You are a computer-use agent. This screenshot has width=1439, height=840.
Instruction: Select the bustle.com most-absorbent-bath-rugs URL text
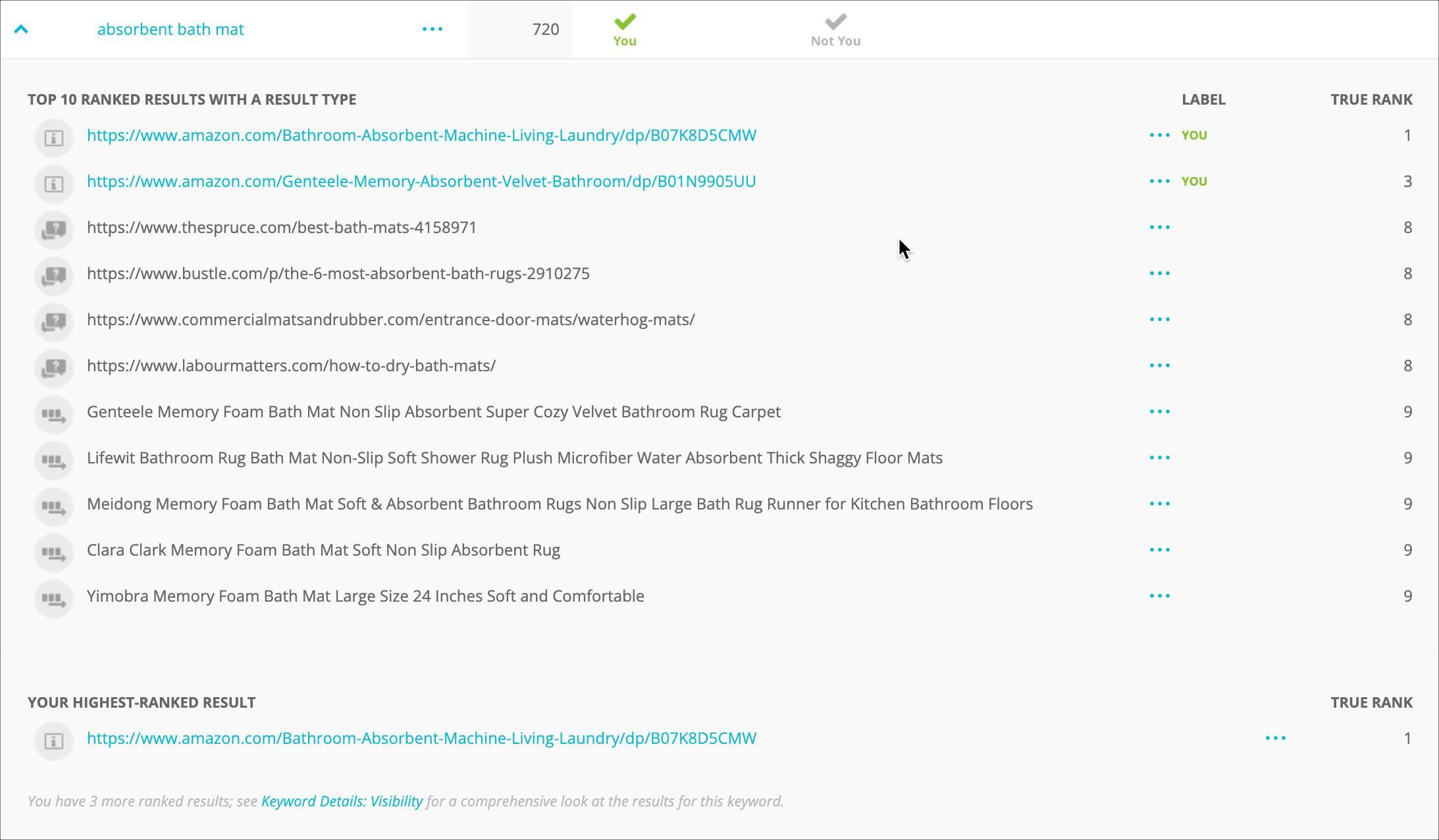[x=338, y=273]
